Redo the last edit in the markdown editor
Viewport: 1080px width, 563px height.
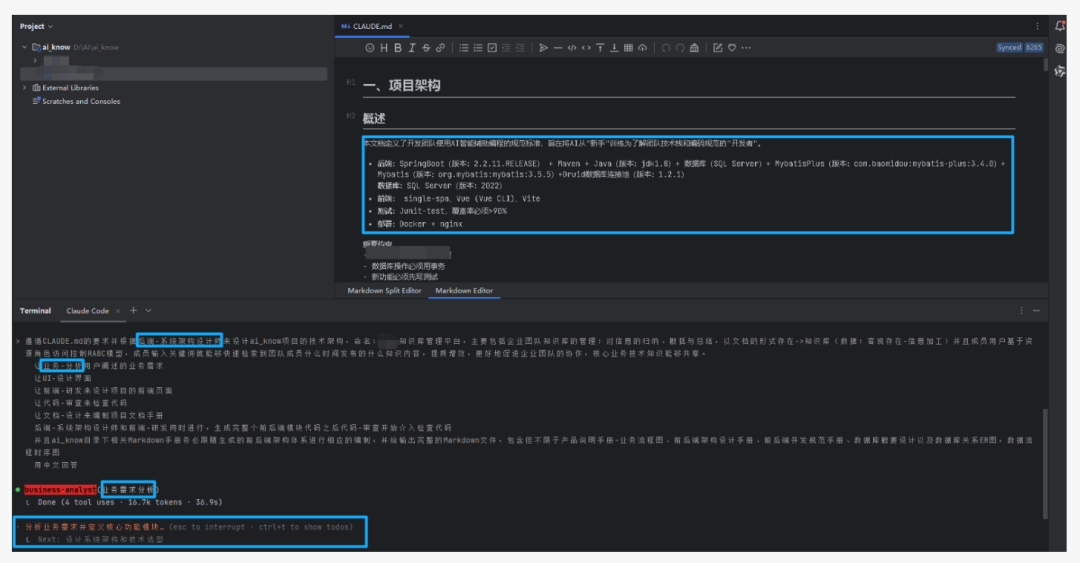point(680,48)
